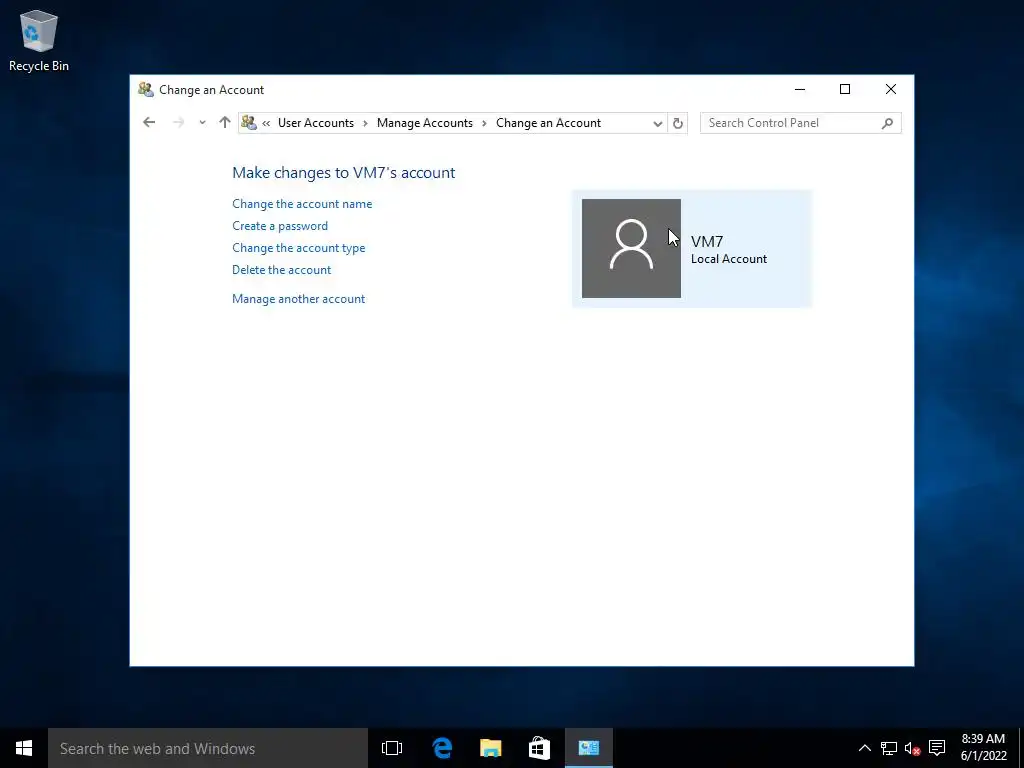
Task: Show hidden system tray icons
Action: coord(864,748)
